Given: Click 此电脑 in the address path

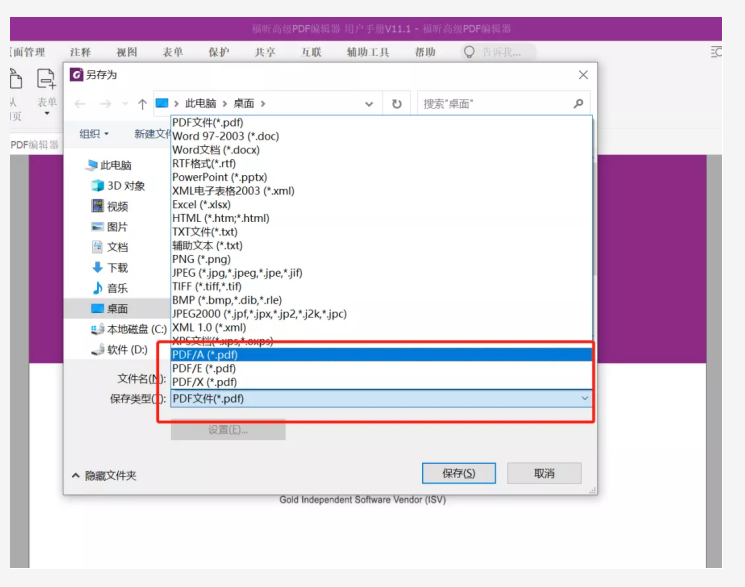Looking at the screenshot, I should 201,103.
